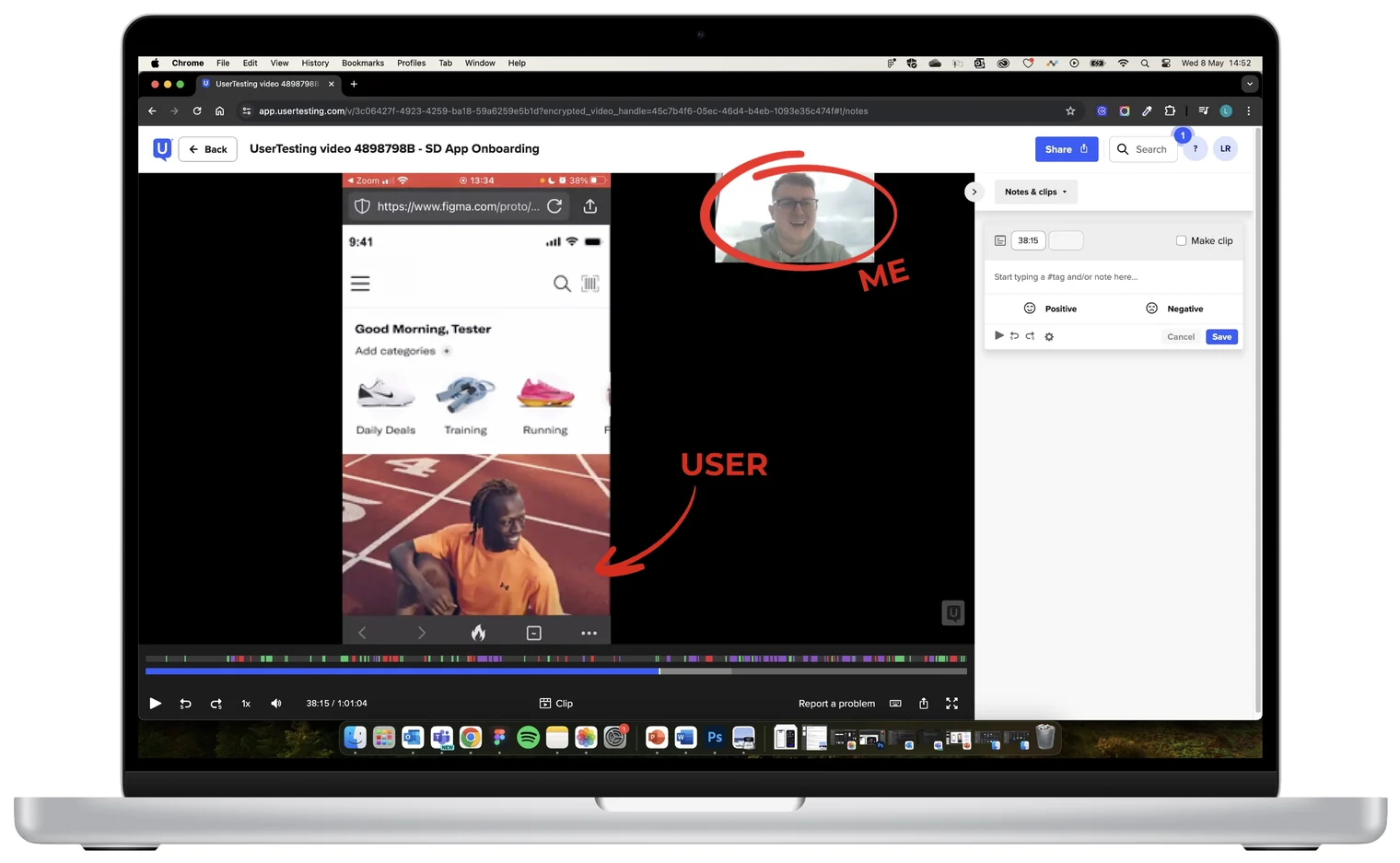Cancel the note
This screenshot has width=1400, height=863.
tap(1181, 337)
